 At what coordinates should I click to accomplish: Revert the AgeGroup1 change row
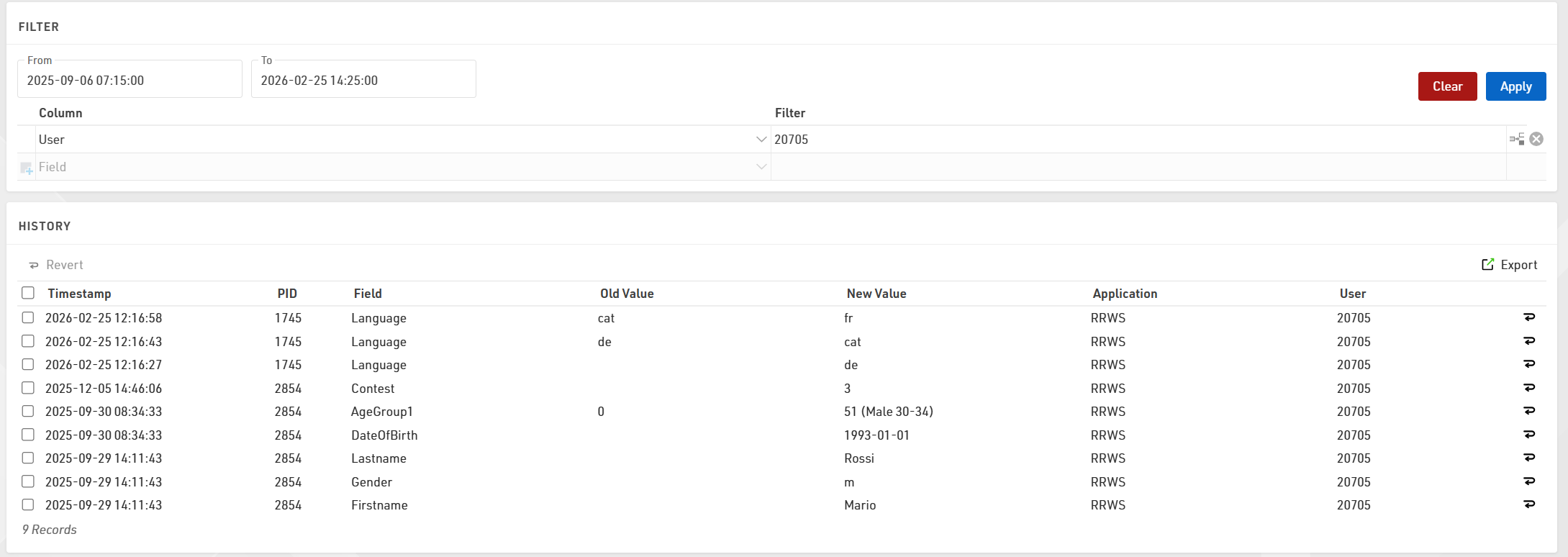click(x=1529, y=411)
